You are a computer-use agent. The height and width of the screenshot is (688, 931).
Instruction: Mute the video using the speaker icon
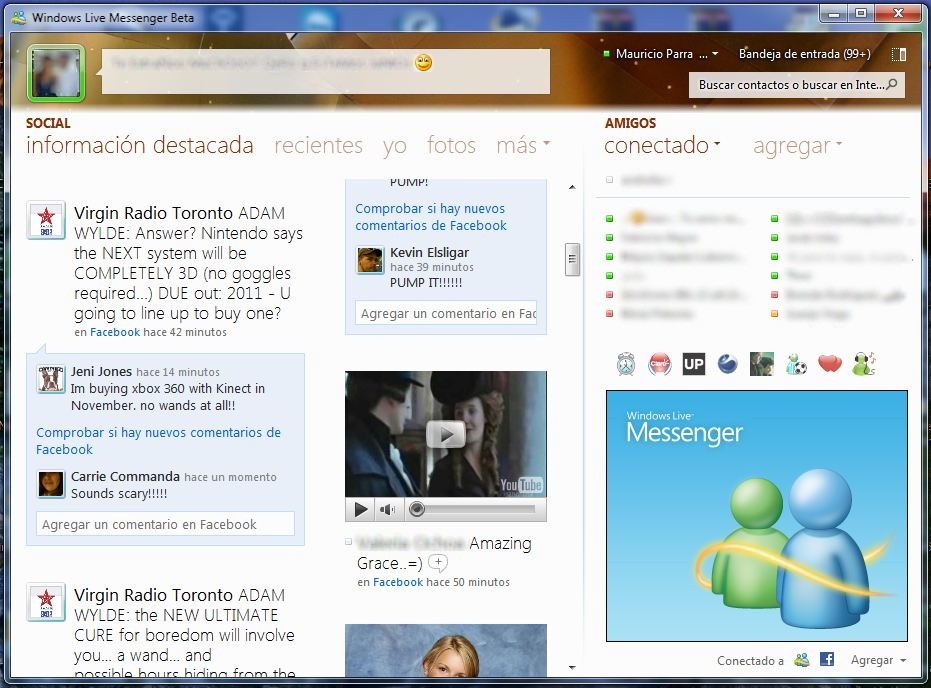387,510
